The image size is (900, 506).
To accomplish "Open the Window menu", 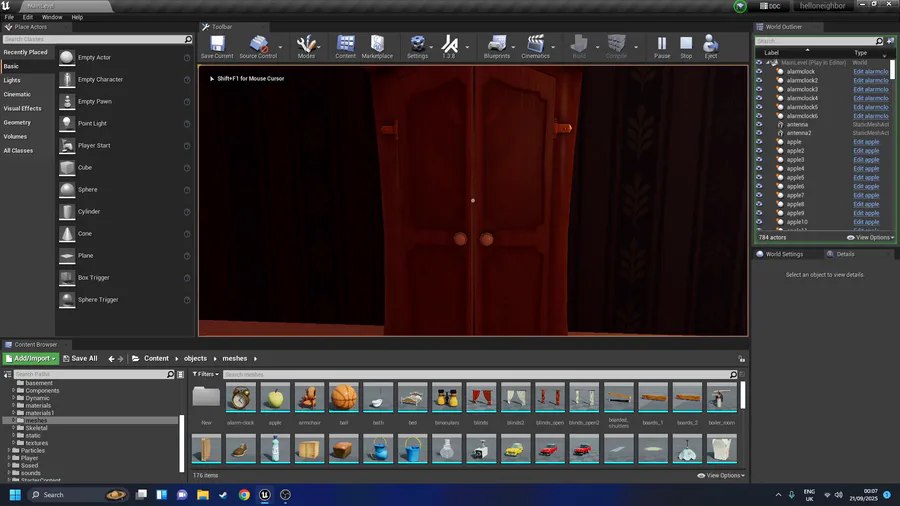I will [x=52, y=17].
